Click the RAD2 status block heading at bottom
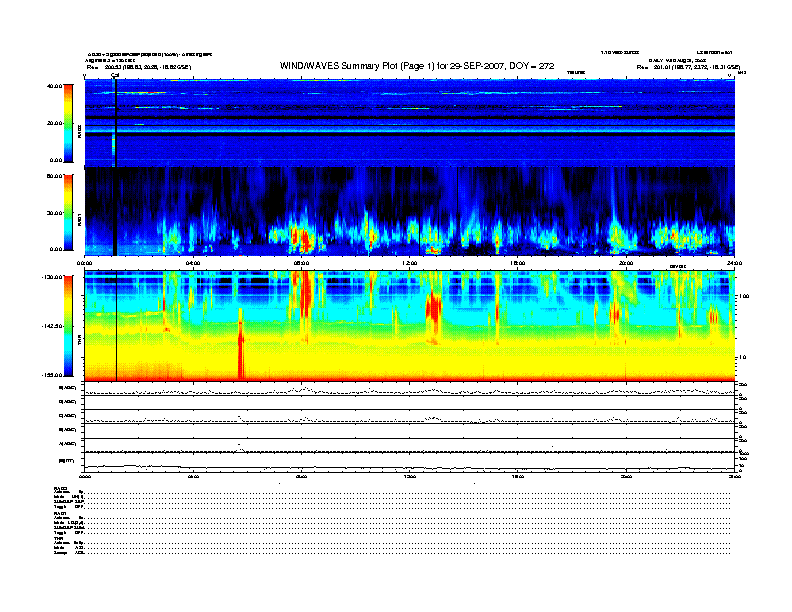792x612 pixels. [x=61, y=489]
